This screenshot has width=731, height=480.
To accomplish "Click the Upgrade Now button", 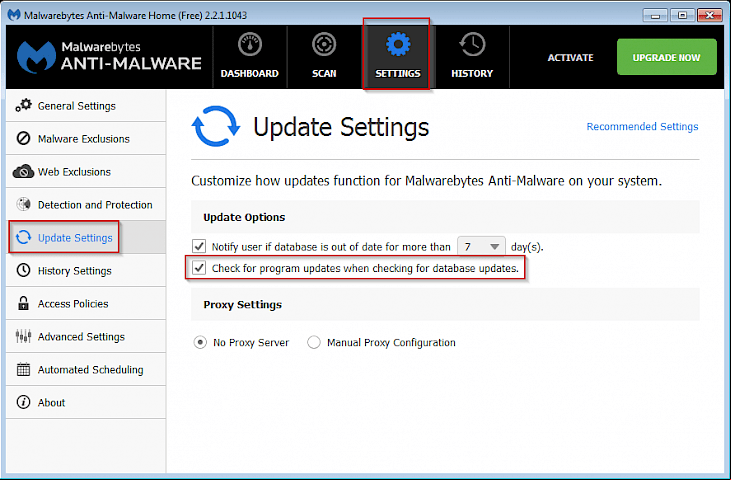I will coord(667,57).
